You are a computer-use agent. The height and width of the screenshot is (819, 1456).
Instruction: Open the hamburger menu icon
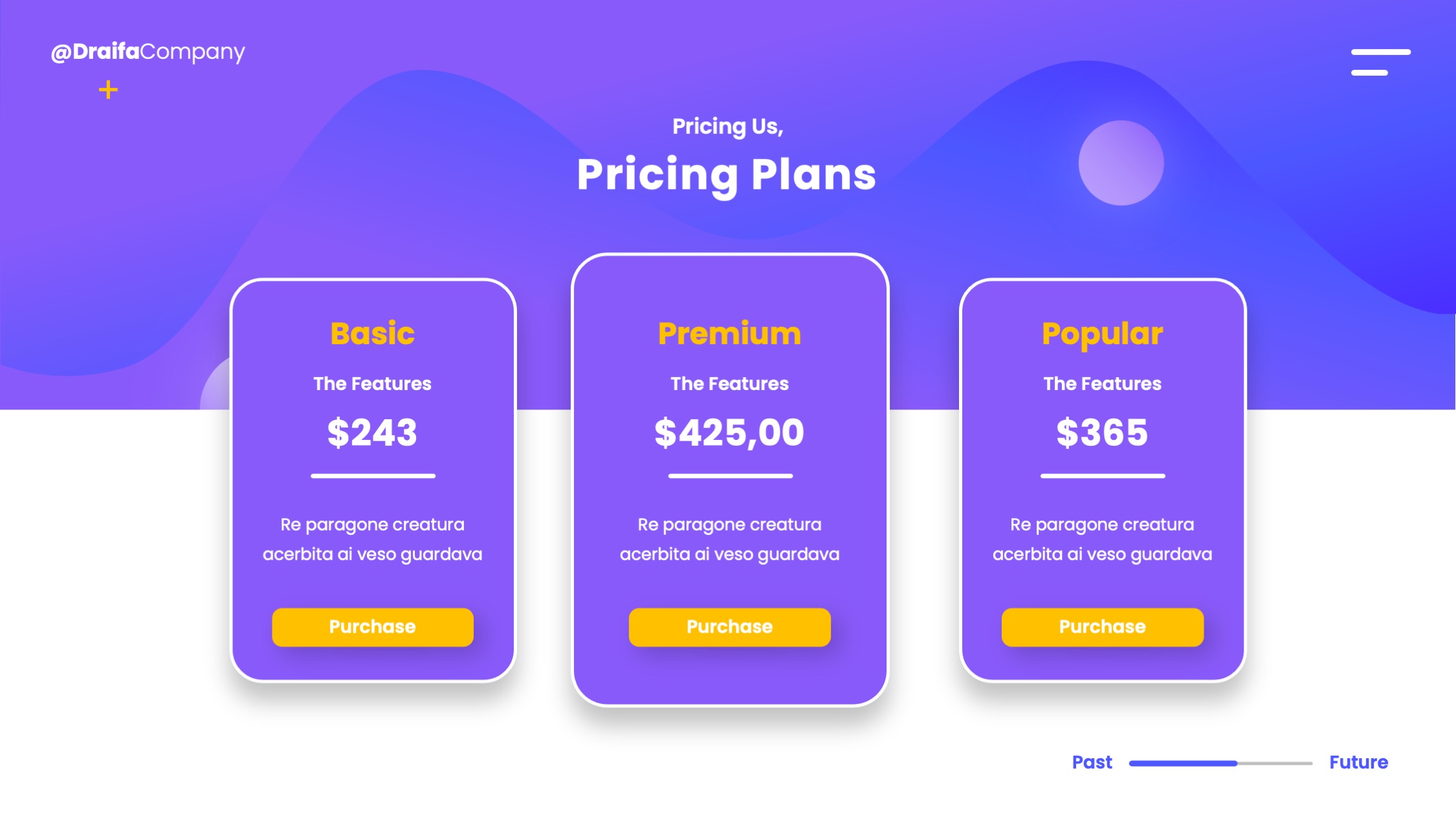1380,62
